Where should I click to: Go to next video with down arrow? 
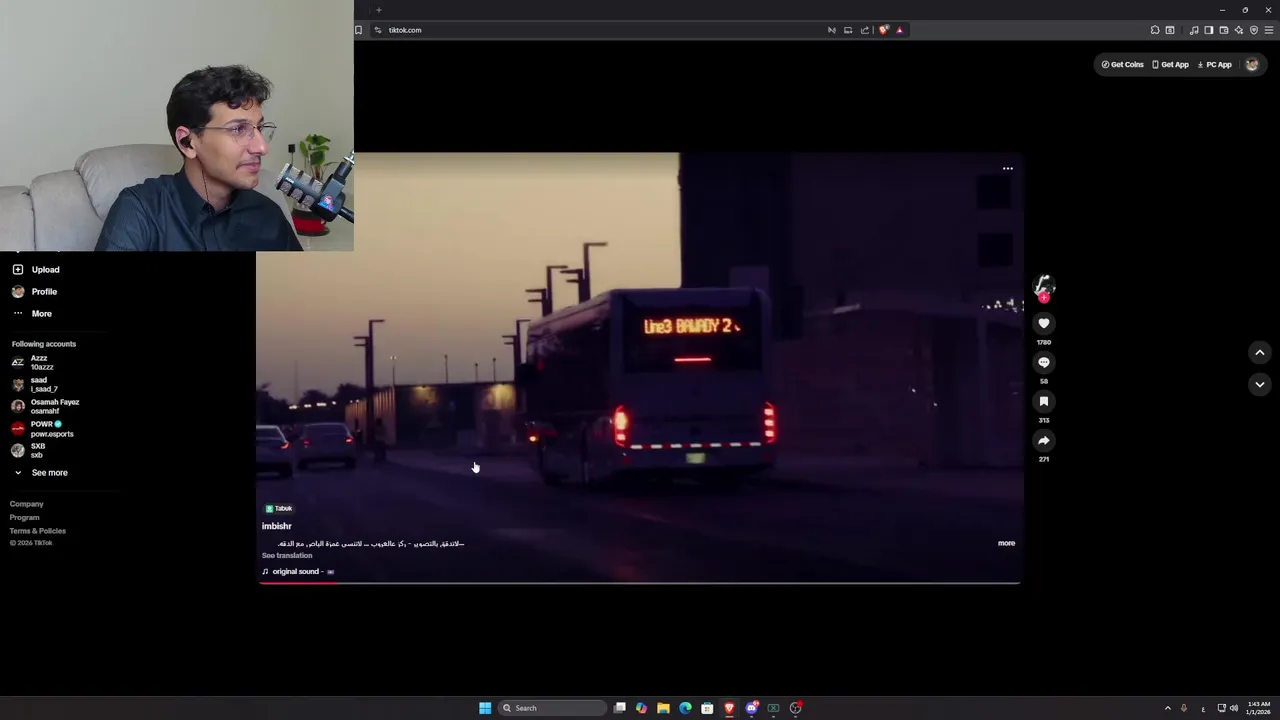(1259, 384)
